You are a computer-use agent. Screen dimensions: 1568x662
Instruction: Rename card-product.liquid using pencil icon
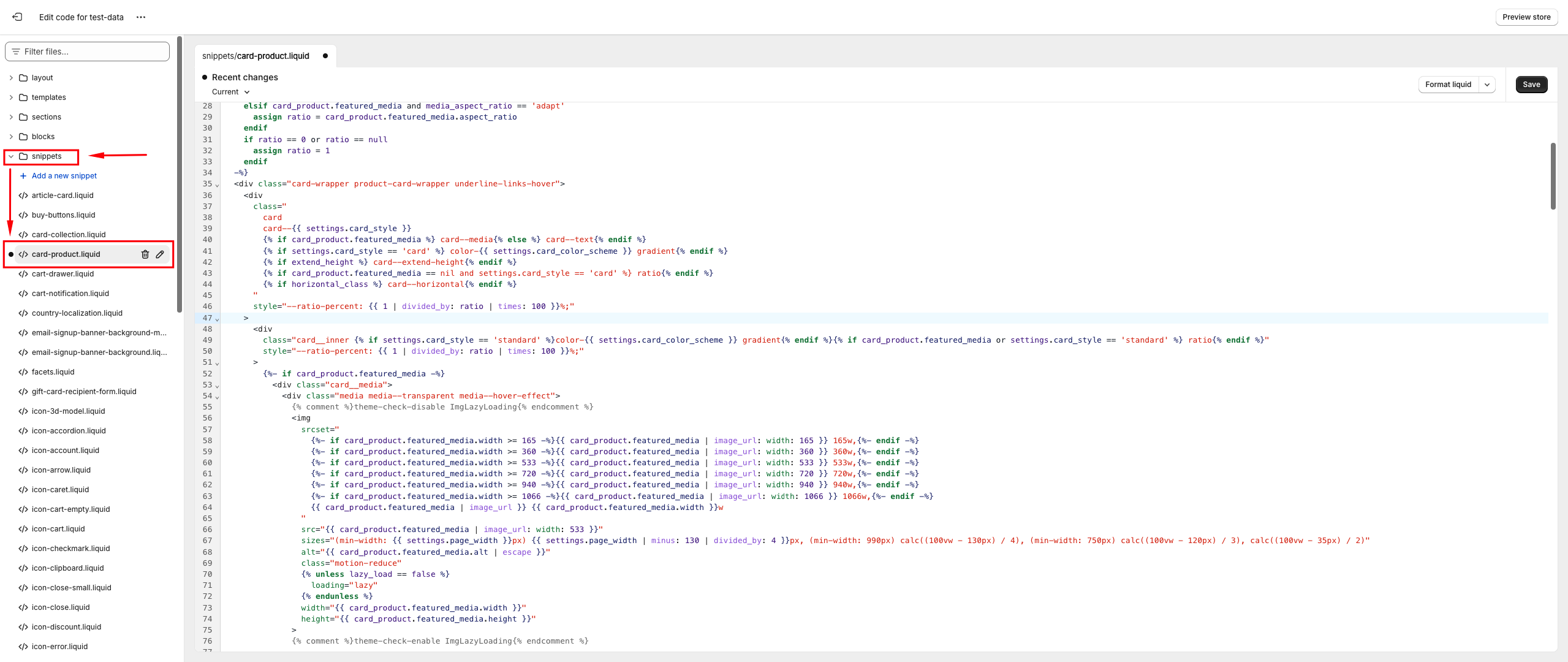pyautogui.click(x=160, y=254)
